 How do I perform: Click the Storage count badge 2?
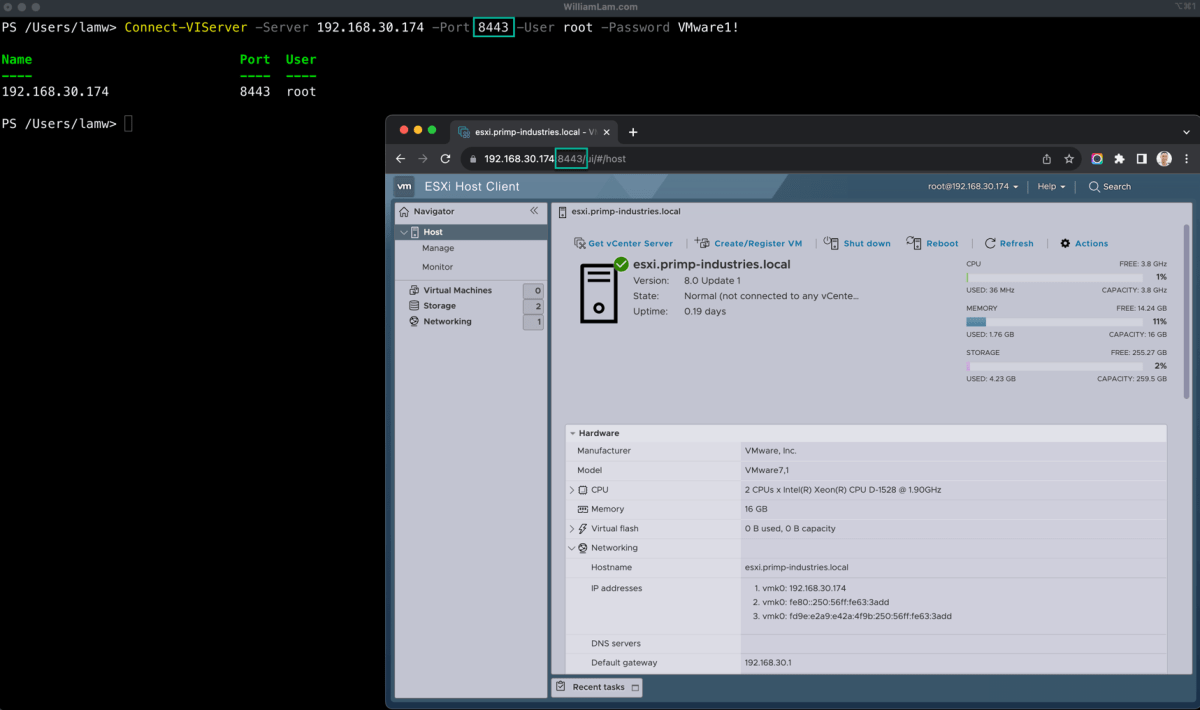click(534, 306)
